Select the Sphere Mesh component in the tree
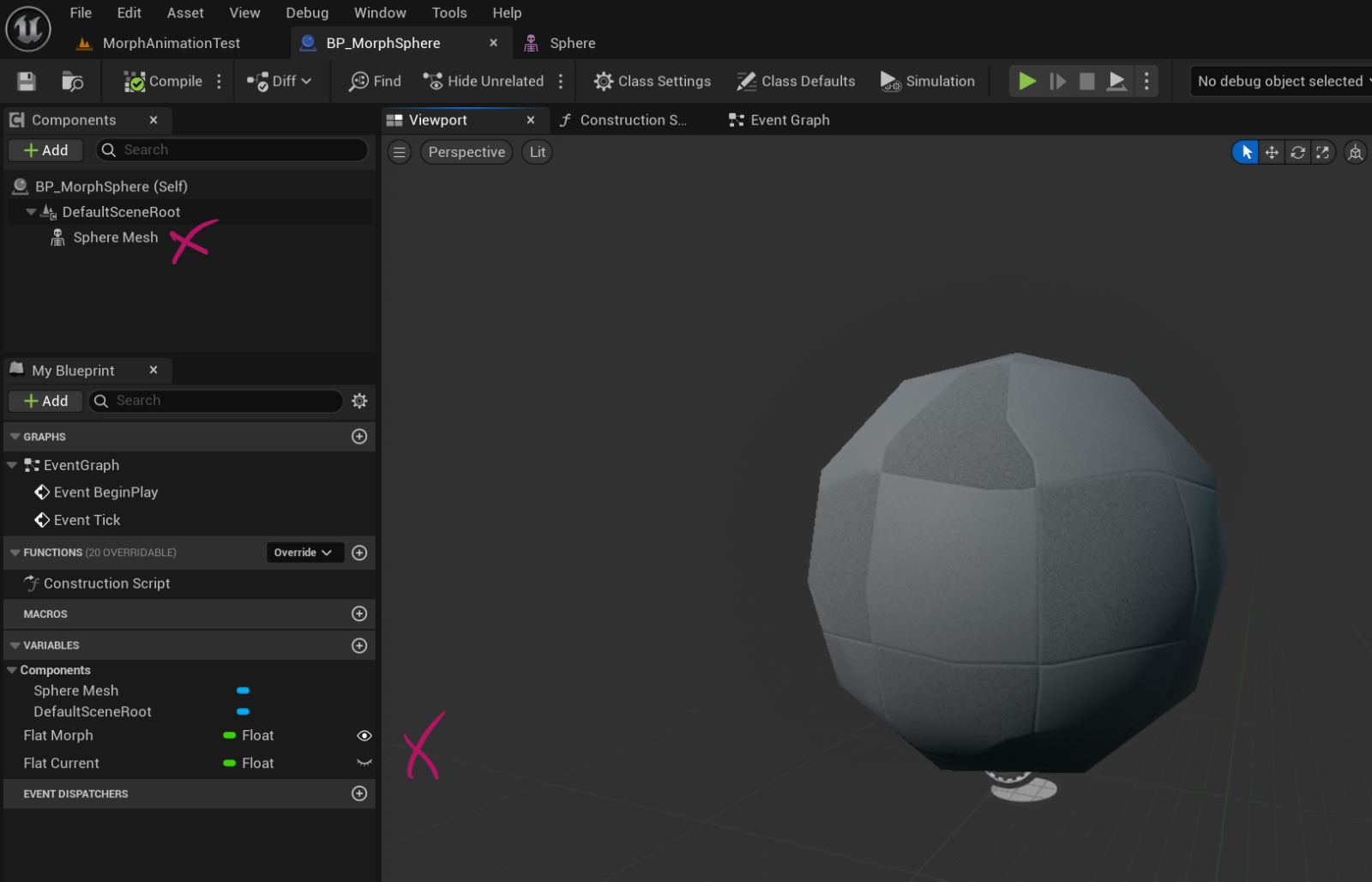The image size is (1372, 882). pos(115,237)
